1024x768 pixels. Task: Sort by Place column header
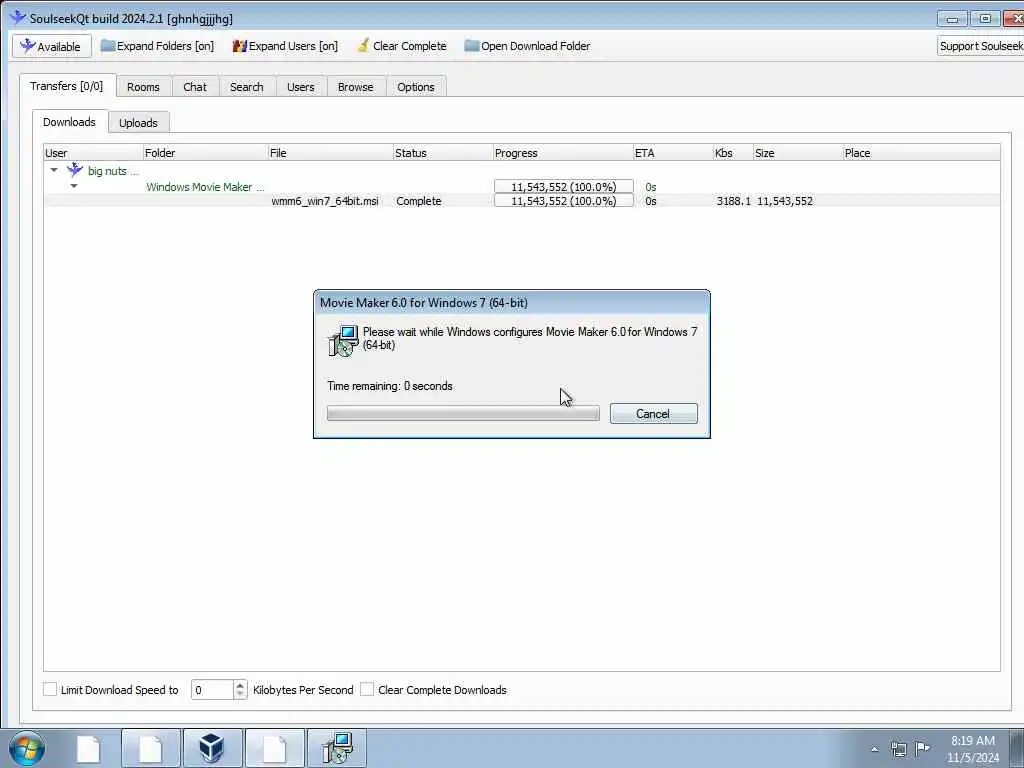click(921, 153)
